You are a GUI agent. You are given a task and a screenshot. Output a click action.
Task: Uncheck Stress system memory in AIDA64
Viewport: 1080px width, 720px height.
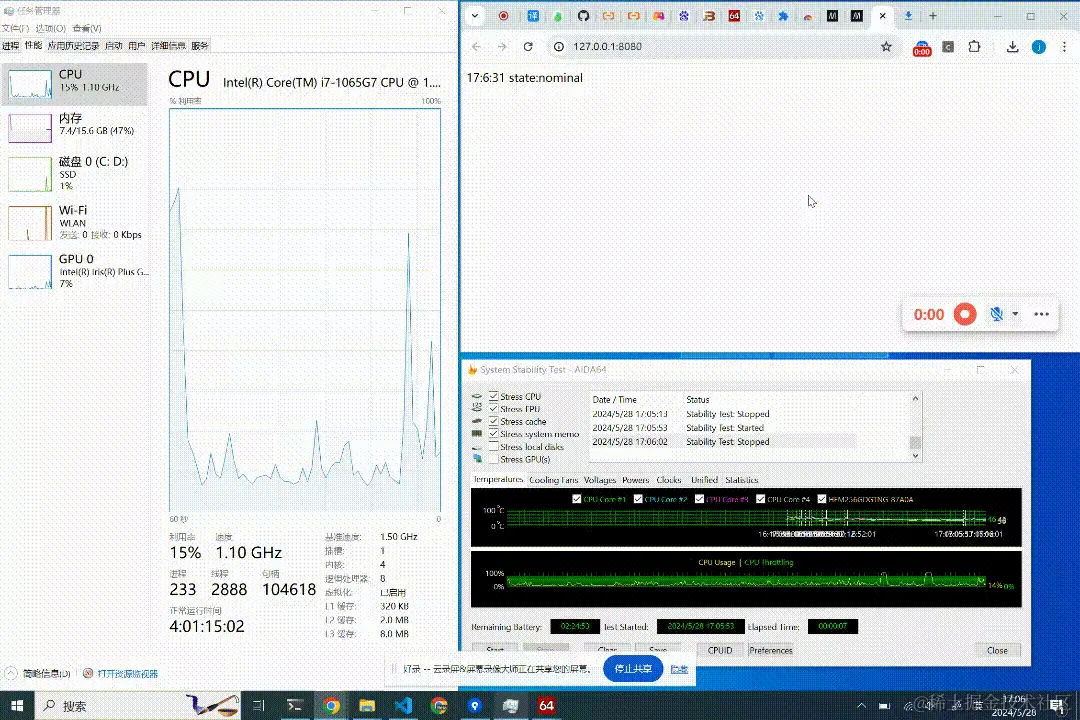click(494, 434)
